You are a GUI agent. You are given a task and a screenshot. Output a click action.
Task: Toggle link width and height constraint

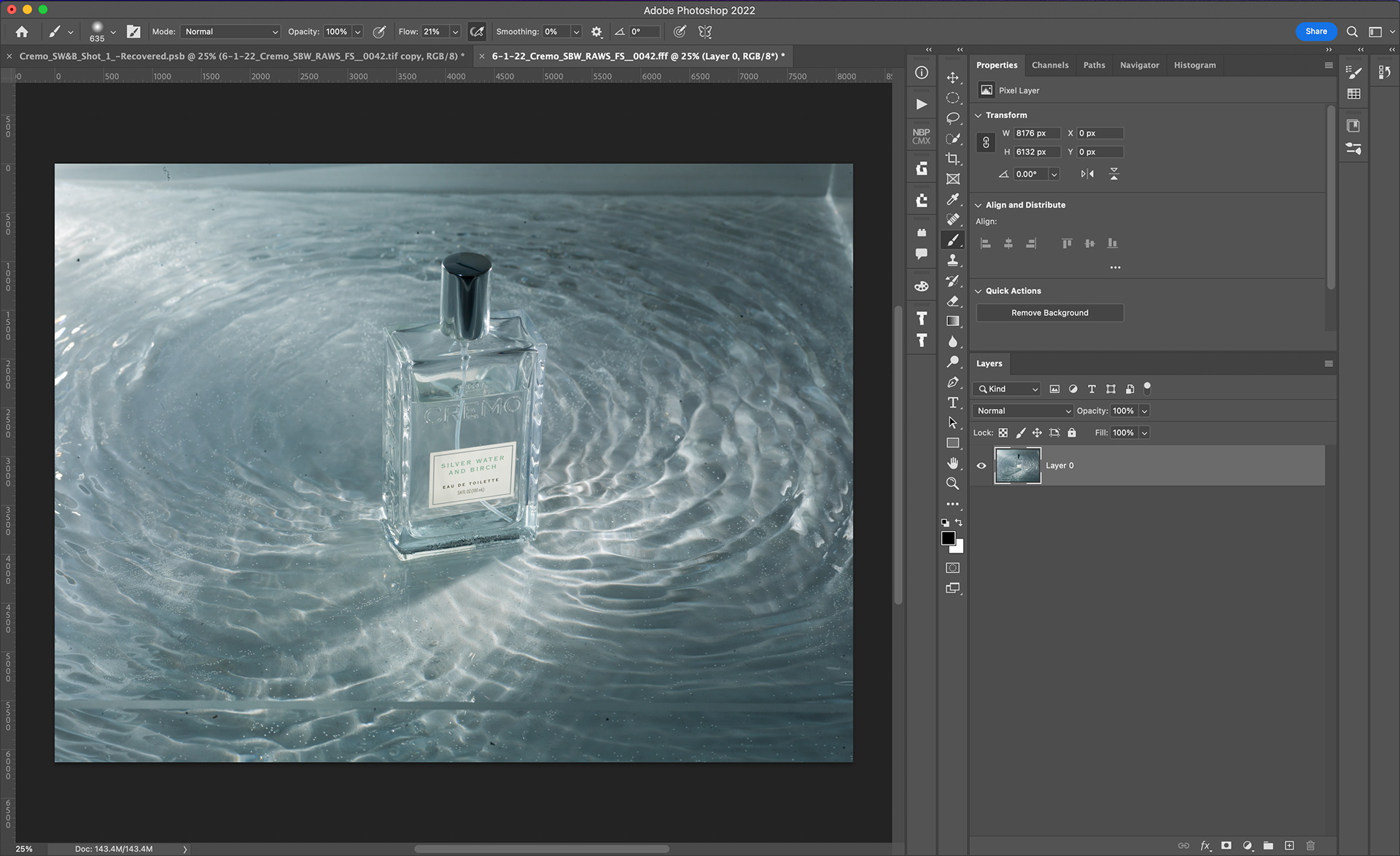[986, 143]
